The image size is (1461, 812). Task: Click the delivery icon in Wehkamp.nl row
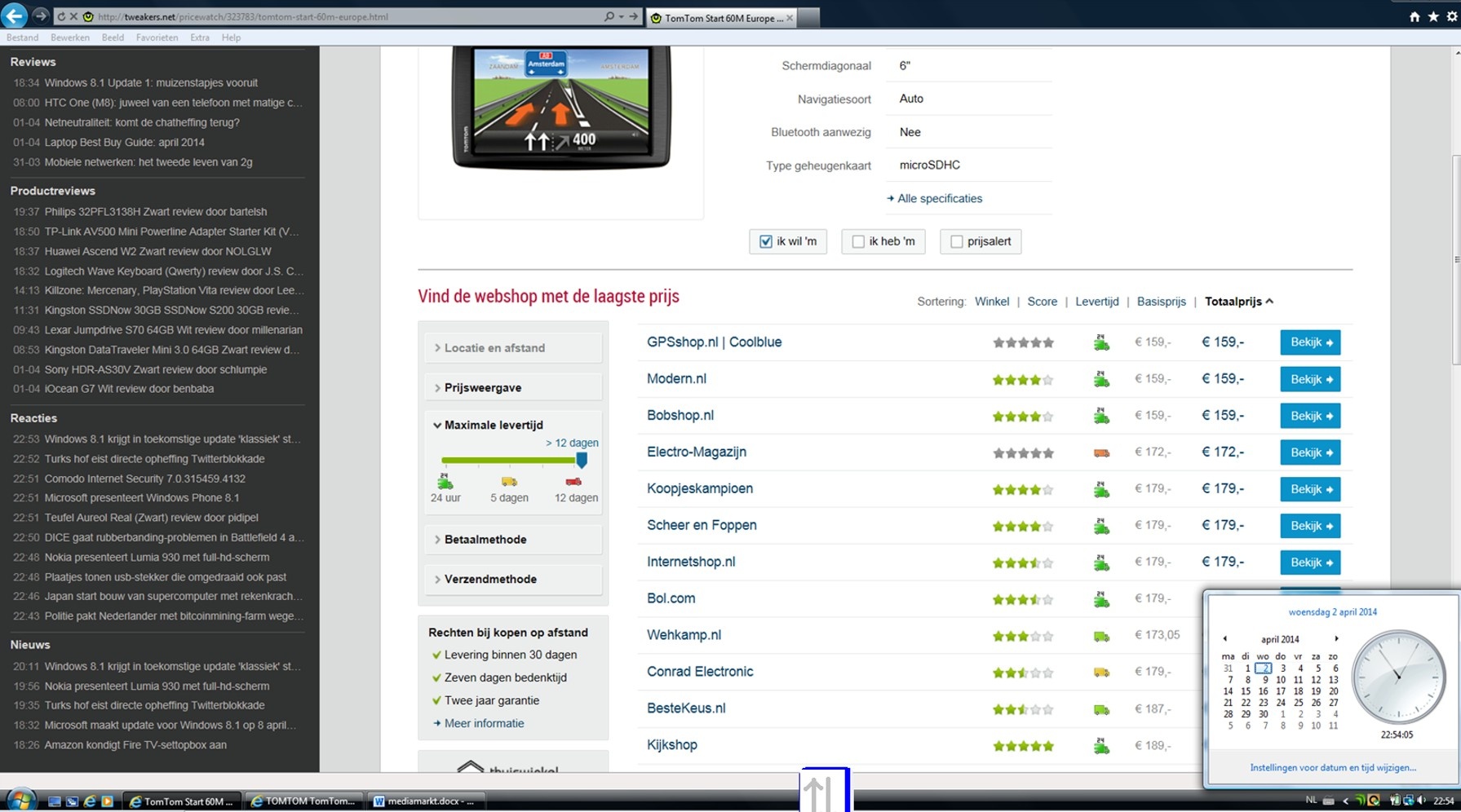pyautogui.click(x=1101, y=636)
